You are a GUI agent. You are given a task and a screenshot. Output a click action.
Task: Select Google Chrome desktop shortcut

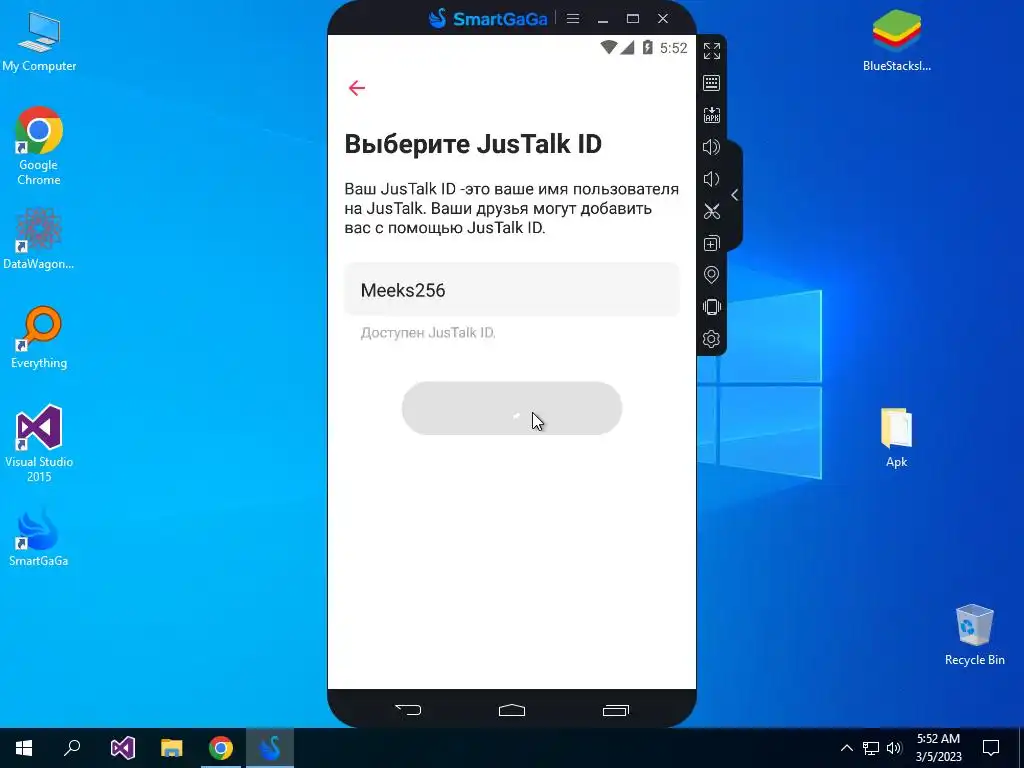pyautogui.click(x=39, y=146)
